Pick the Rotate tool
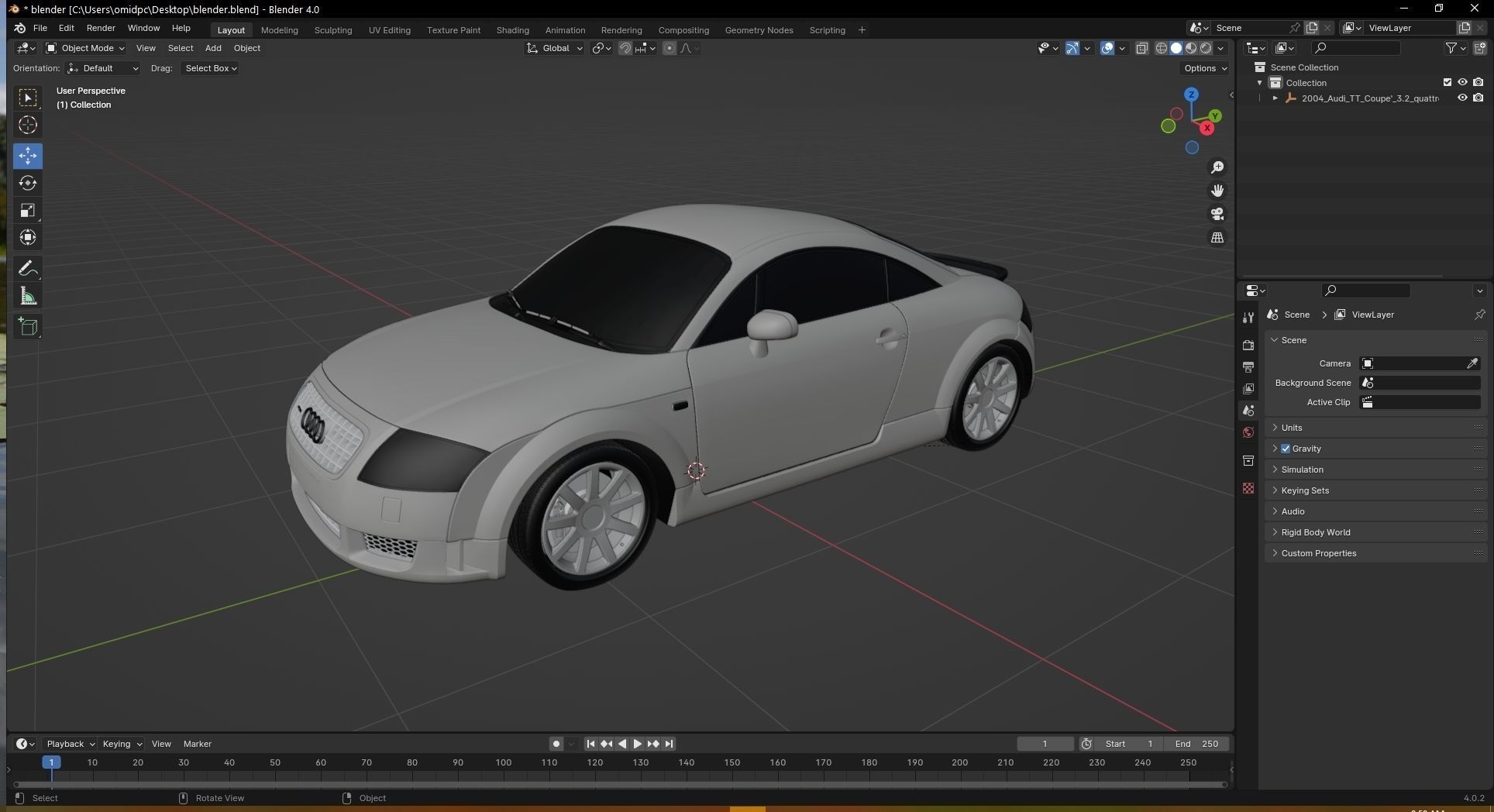Screen dimensions: 1494x812 pos(28,183)
